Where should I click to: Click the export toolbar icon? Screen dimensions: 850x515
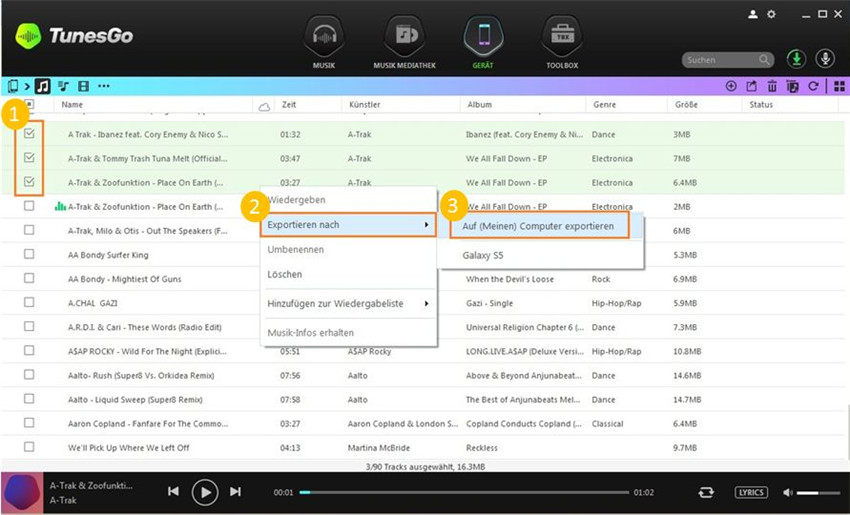751,86
